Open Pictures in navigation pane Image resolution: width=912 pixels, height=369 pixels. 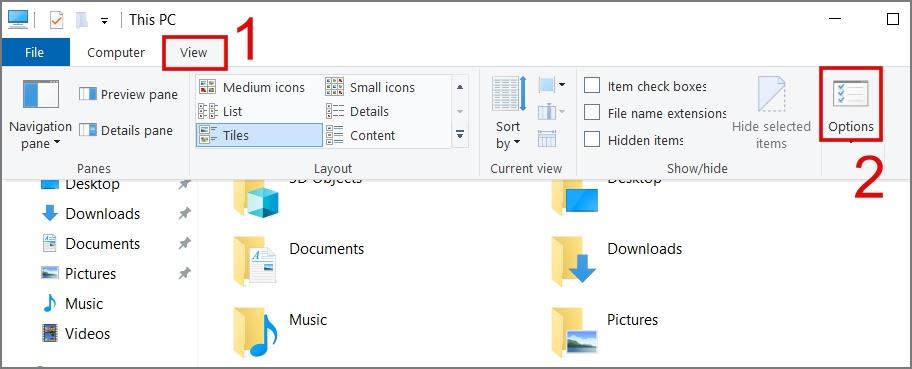(79, 274)
